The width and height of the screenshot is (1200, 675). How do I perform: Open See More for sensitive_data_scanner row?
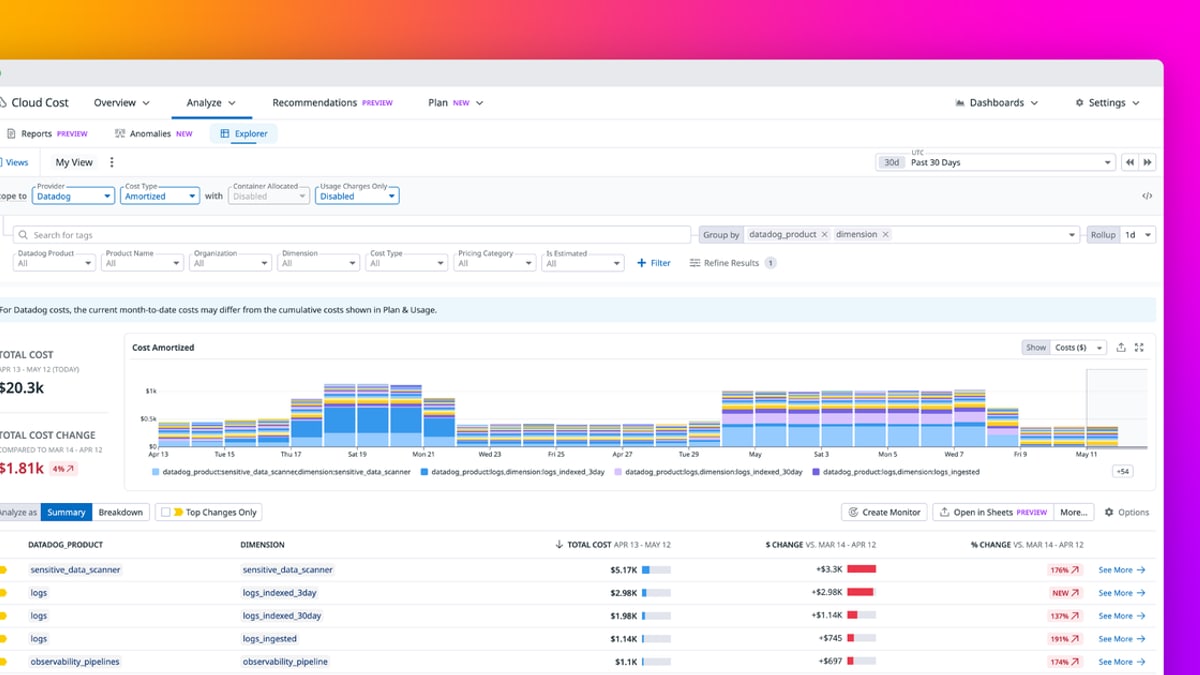pos(1122,570)
